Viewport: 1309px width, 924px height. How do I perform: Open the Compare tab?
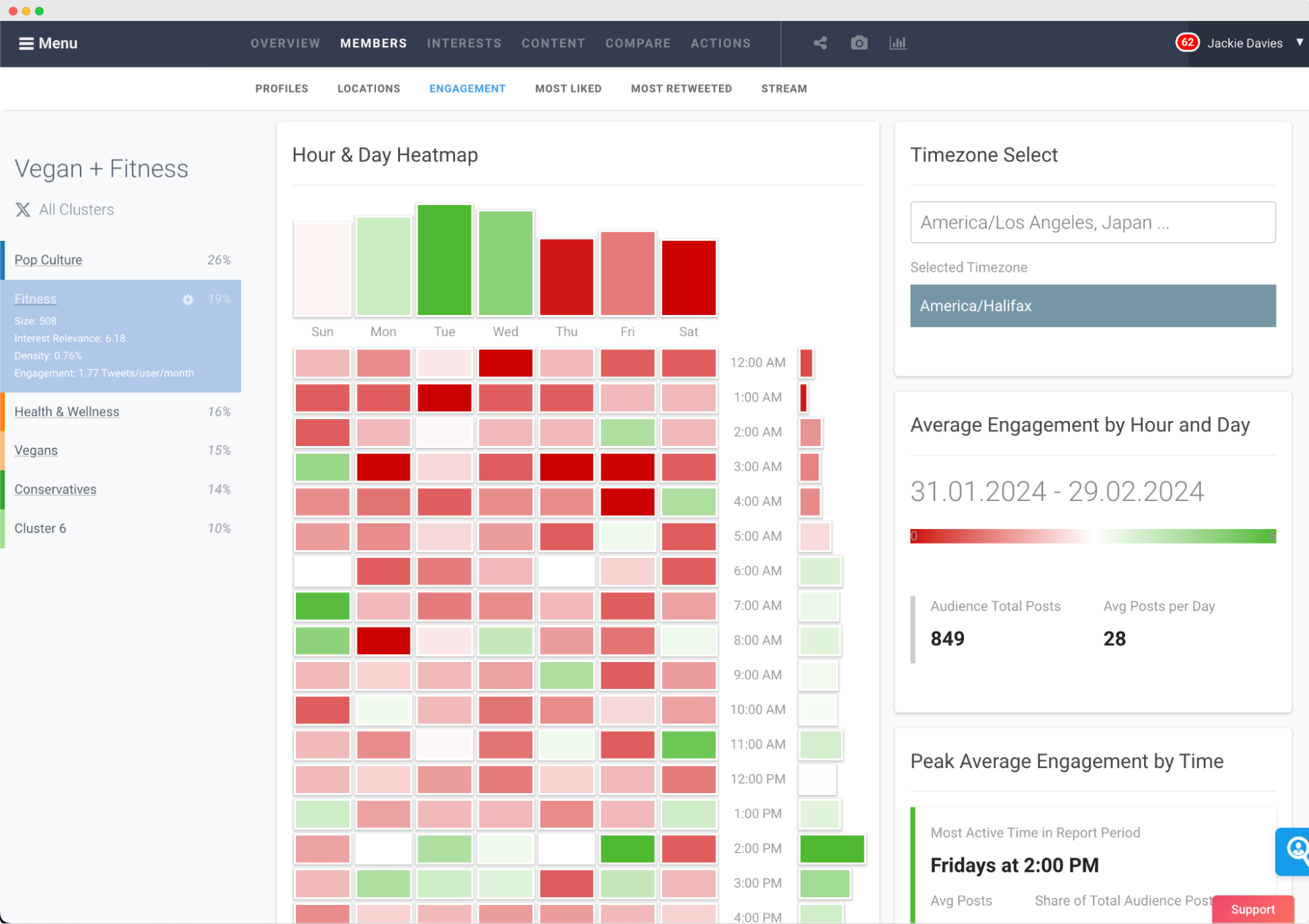coord(638,43)
